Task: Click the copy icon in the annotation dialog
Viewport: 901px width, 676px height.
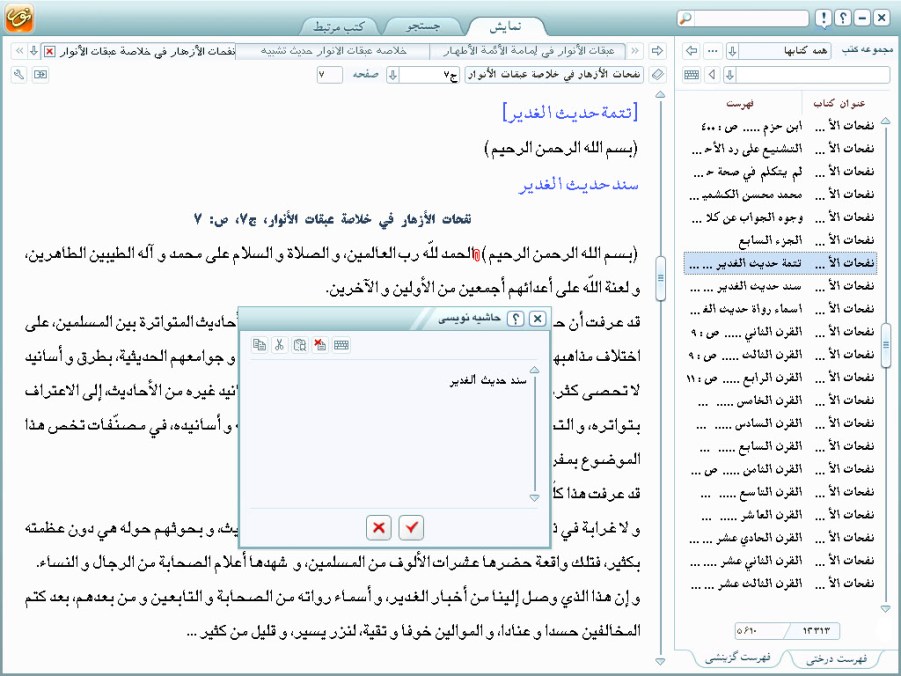Action: click(259, 345)
